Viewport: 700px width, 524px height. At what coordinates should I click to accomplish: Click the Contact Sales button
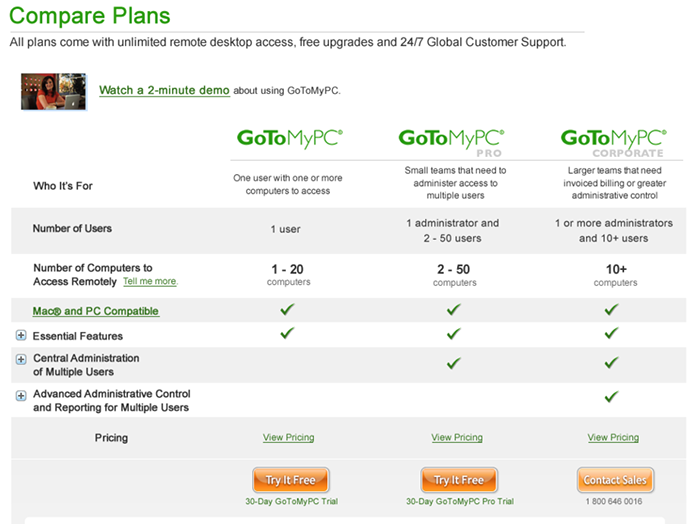click(615, 480)
